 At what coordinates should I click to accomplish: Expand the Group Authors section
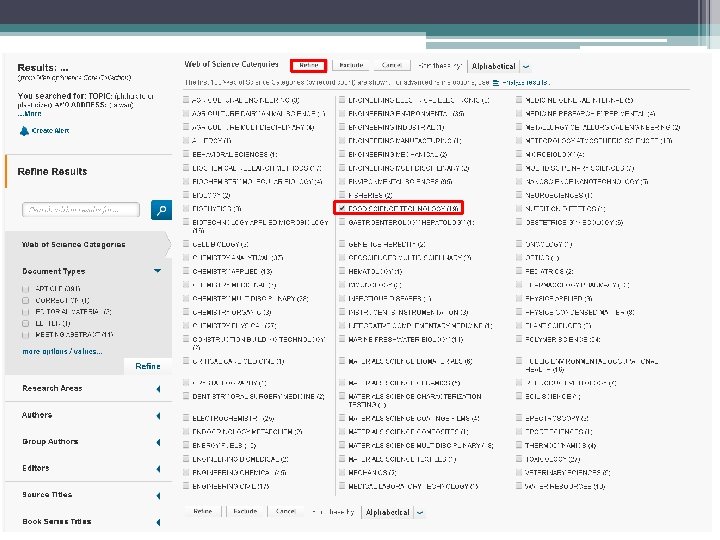pyautogui.click(x=158, y=442)
